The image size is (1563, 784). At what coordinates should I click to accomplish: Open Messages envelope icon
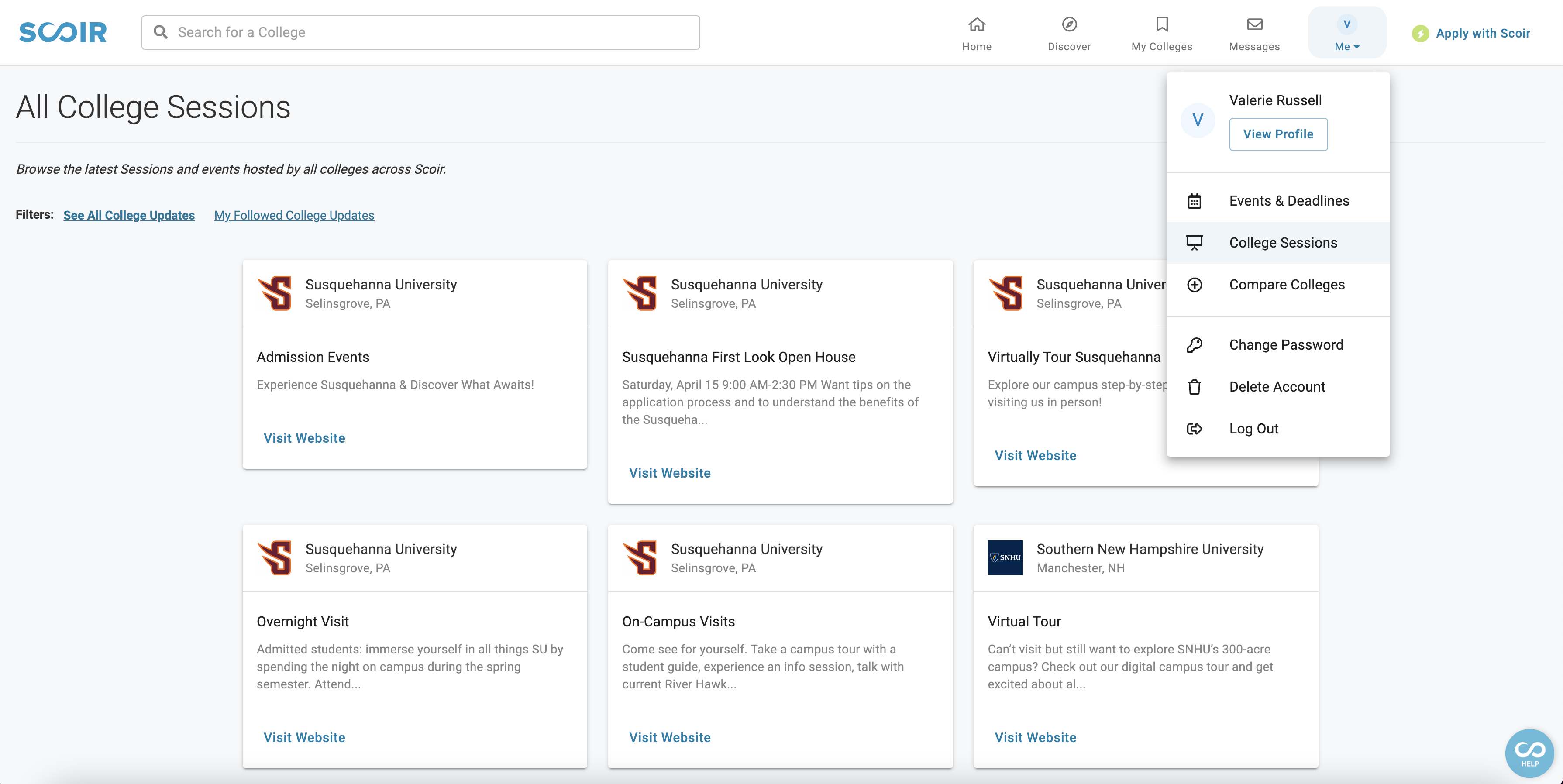1254,24
